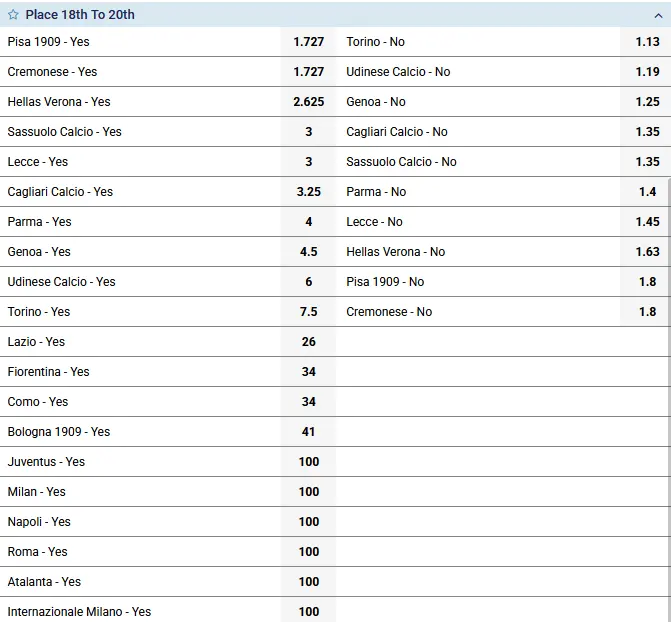Bet on Lecce Yes at 3
The width and height of the screenshot is (671, 622).
(308, 162)
